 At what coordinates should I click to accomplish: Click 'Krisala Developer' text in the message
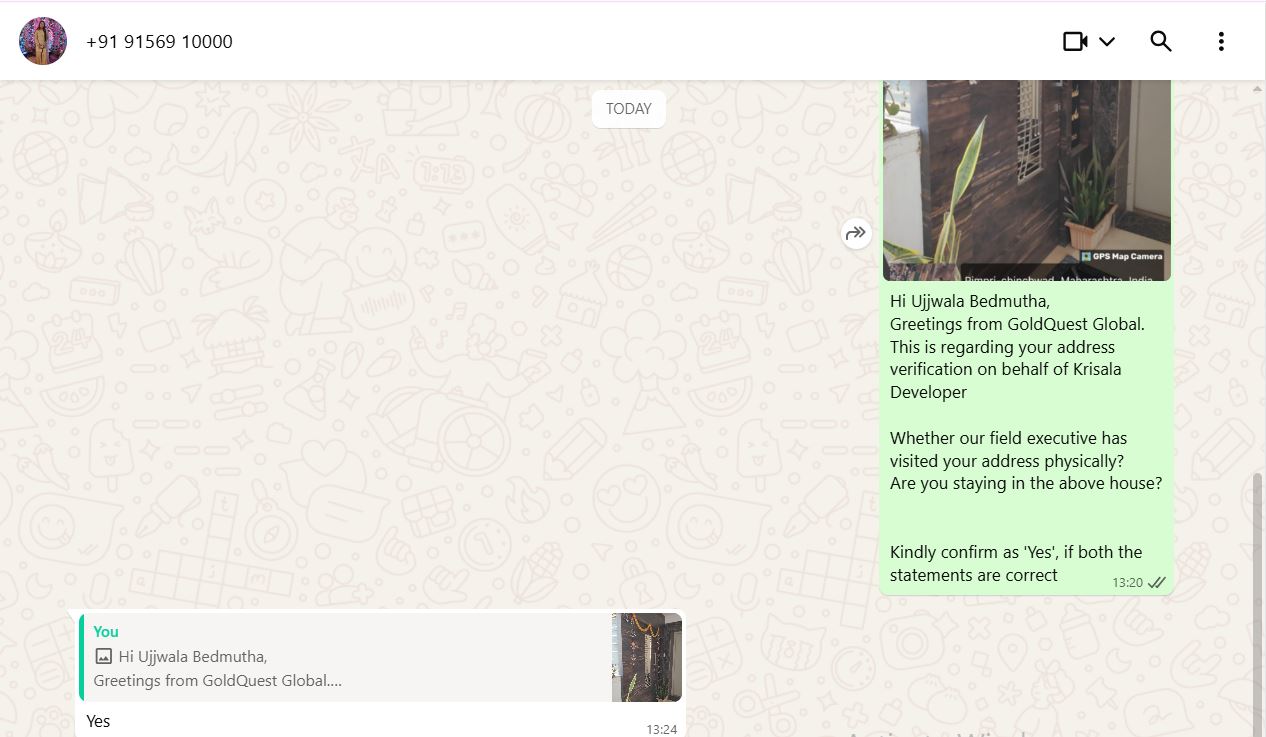tap(1006, 380)
